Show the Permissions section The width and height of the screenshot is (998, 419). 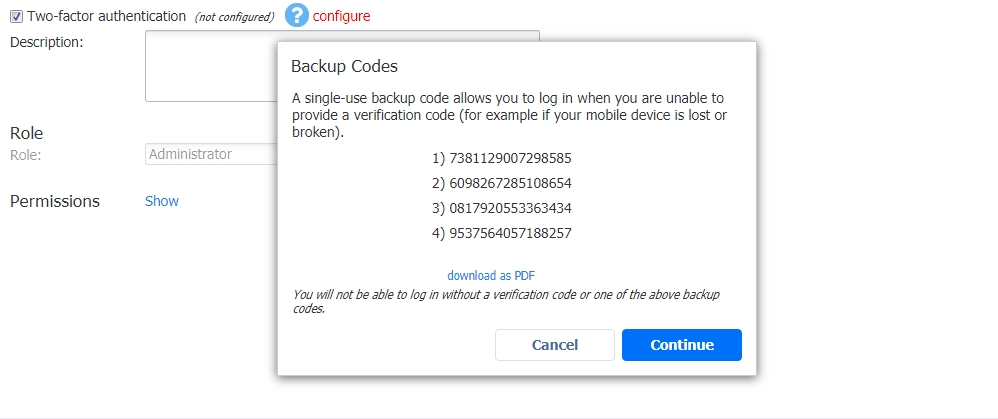(x=162, y=201)
